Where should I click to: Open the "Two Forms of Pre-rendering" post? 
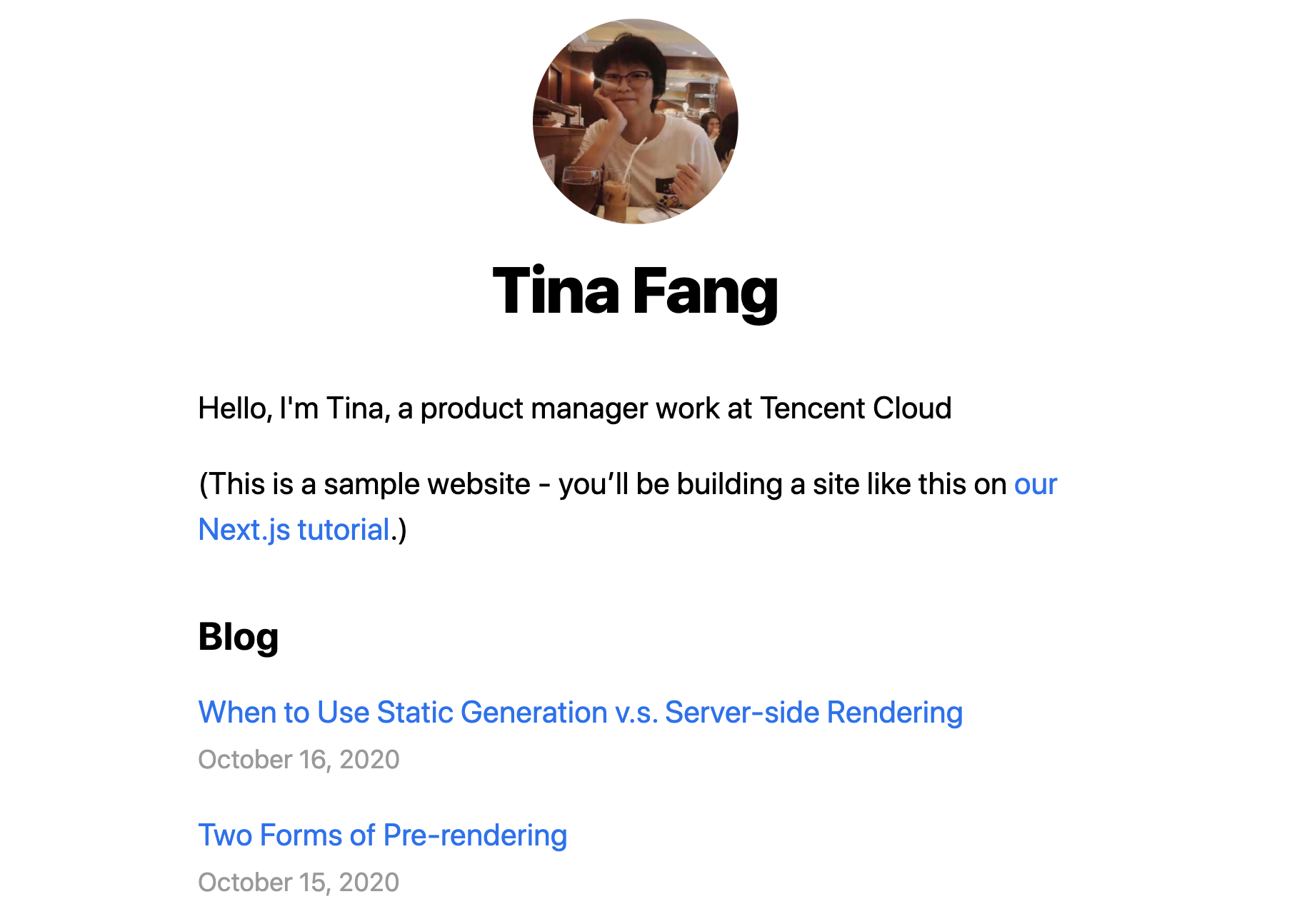tap(382, 835)
